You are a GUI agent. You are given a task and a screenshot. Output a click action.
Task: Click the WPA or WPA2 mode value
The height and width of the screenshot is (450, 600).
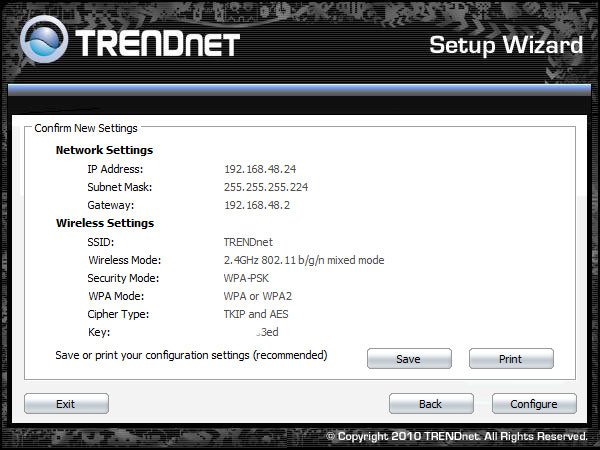click(259, 296)
